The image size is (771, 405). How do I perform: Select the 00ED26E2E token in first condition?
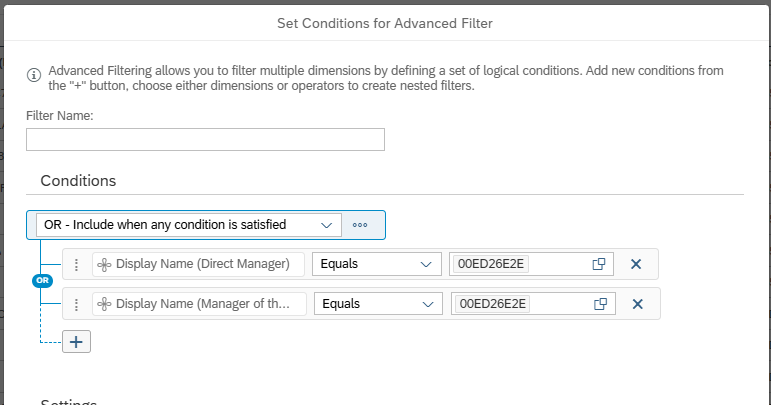point(490,264)
